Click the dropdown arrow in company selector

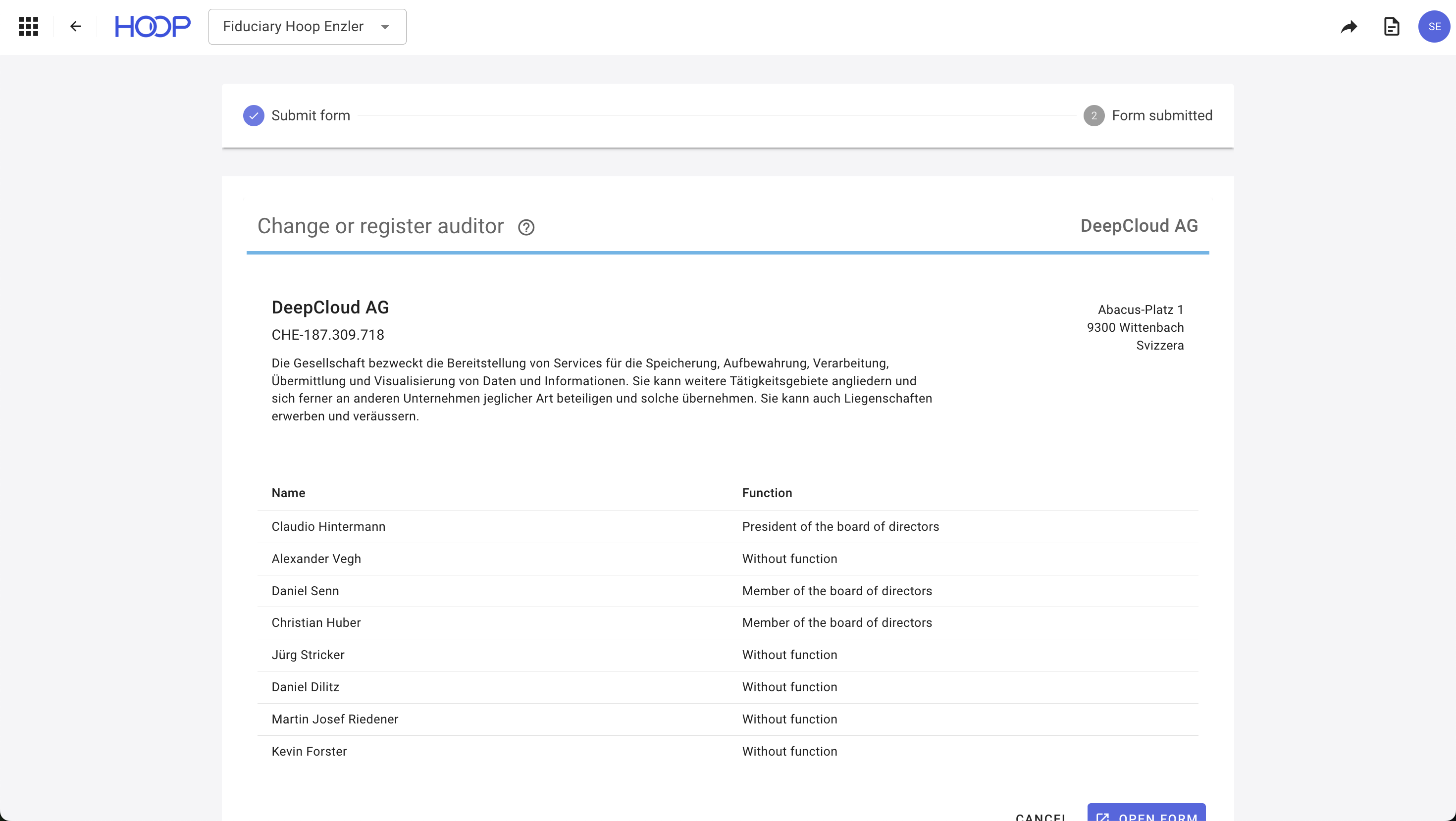[385, 27]
